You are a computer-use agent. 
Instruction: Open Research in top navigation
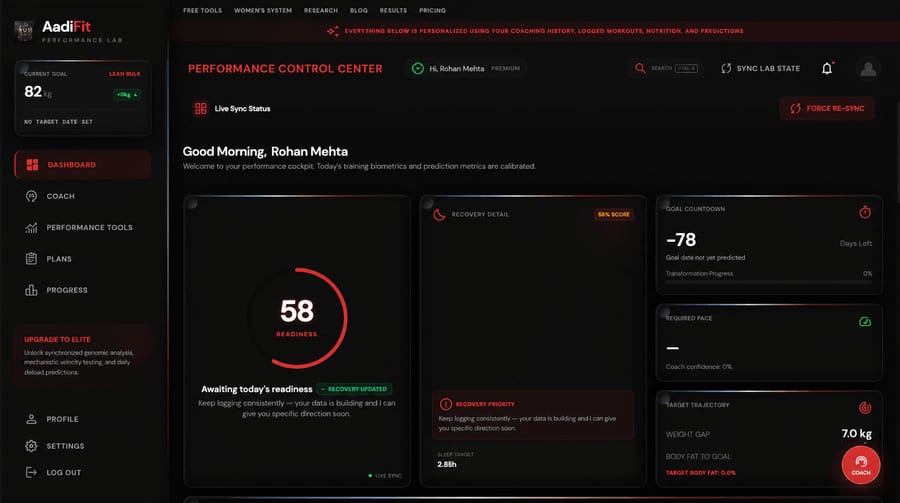321,10
